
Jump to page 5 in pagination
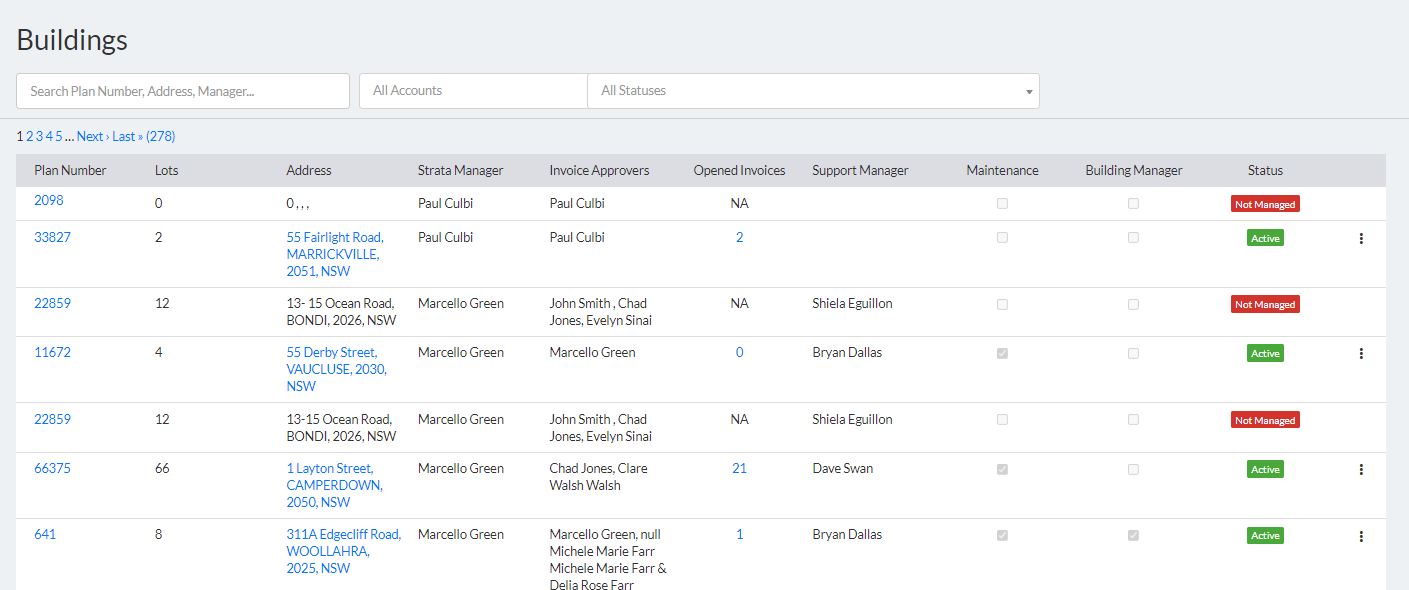click(58, 136)
